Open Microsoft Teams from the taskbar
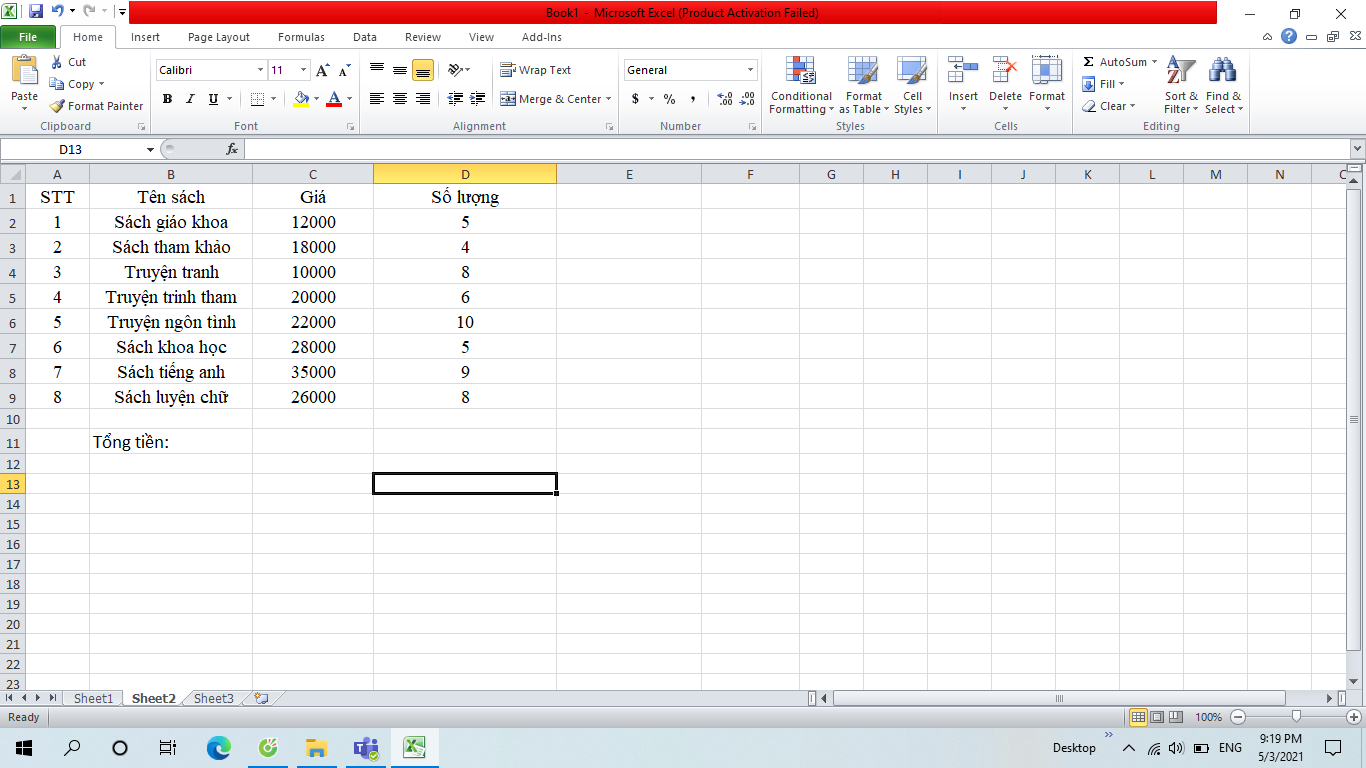This screenshot has width=1366, height=768. (366, 747)
